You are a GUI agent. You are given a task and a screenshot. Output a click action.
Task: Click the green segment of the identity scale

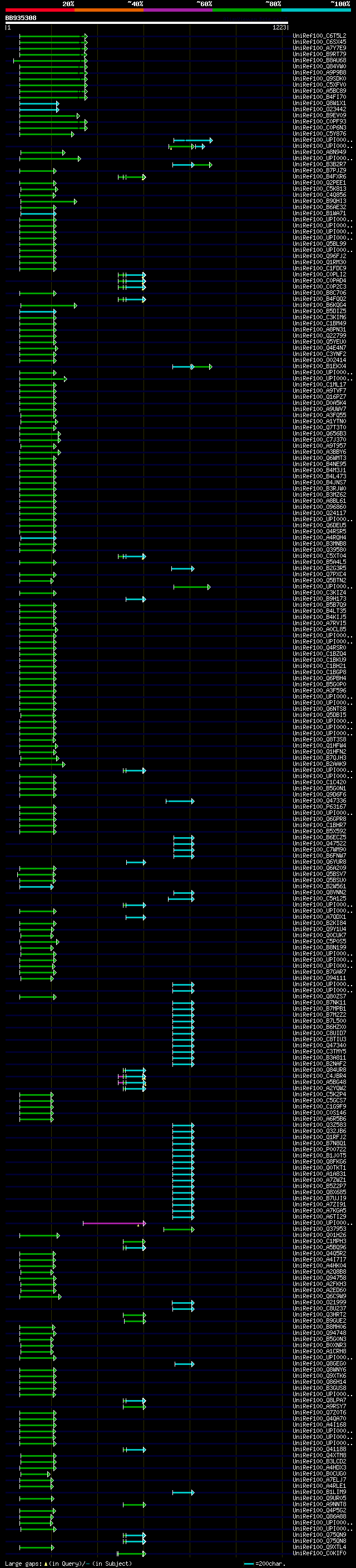[x=247, y=10]
